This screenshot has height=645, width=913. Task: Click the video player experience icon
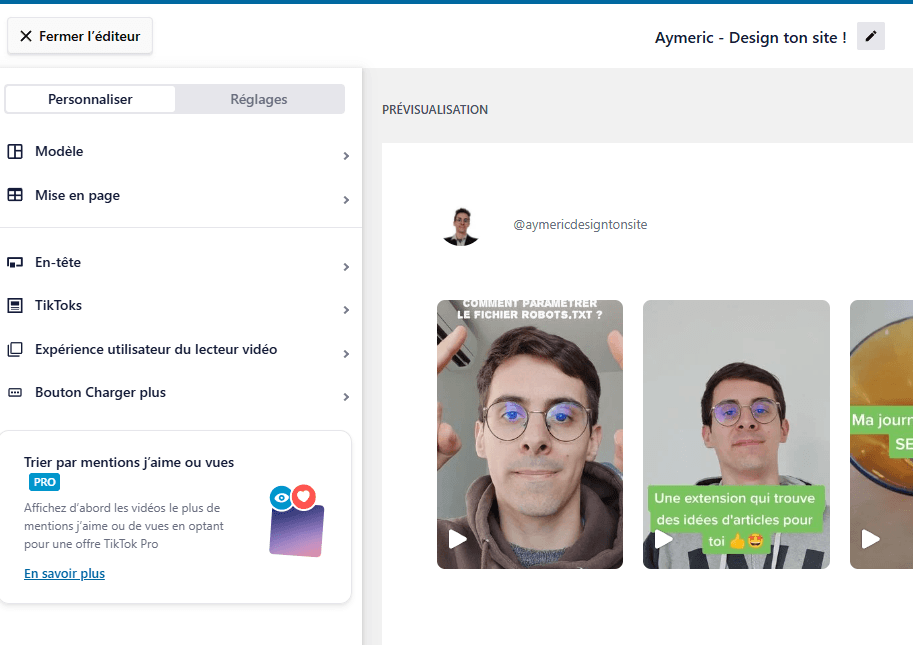15,350
